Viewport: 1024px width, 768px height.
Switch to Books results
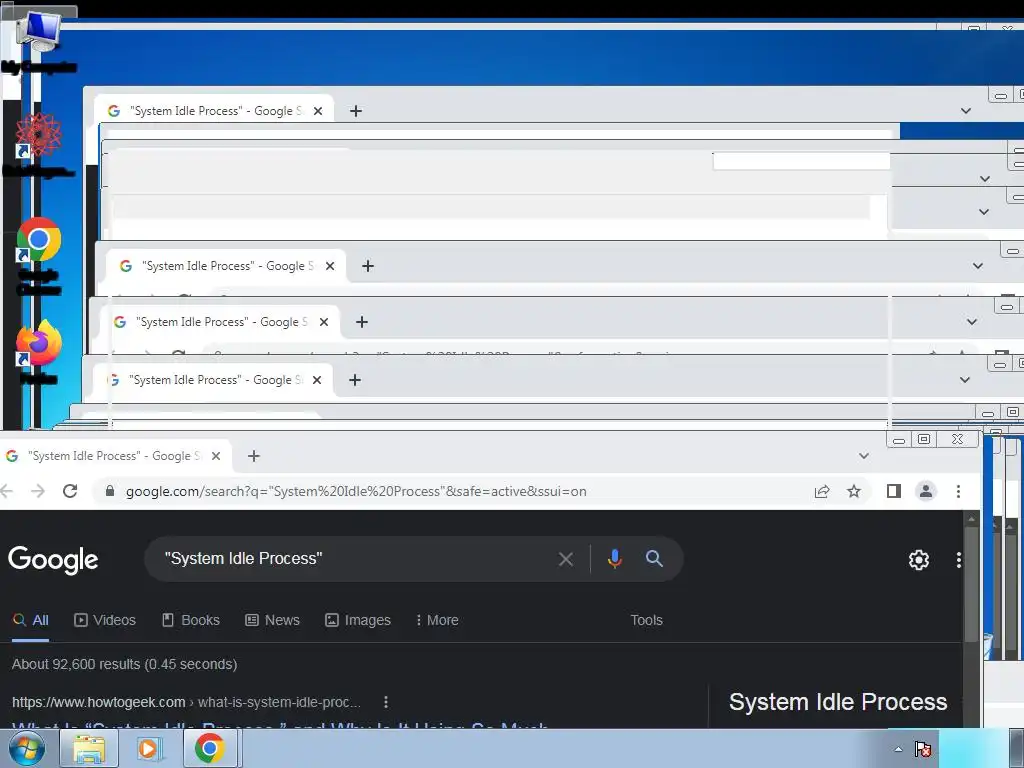191,620
